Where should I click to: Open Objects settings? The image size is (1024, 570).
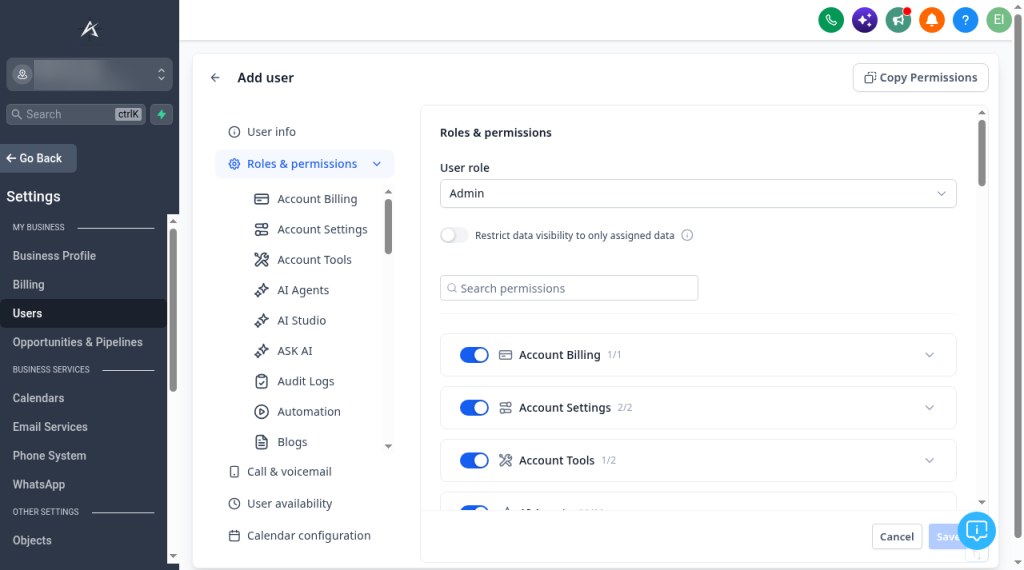pos(32,541)
